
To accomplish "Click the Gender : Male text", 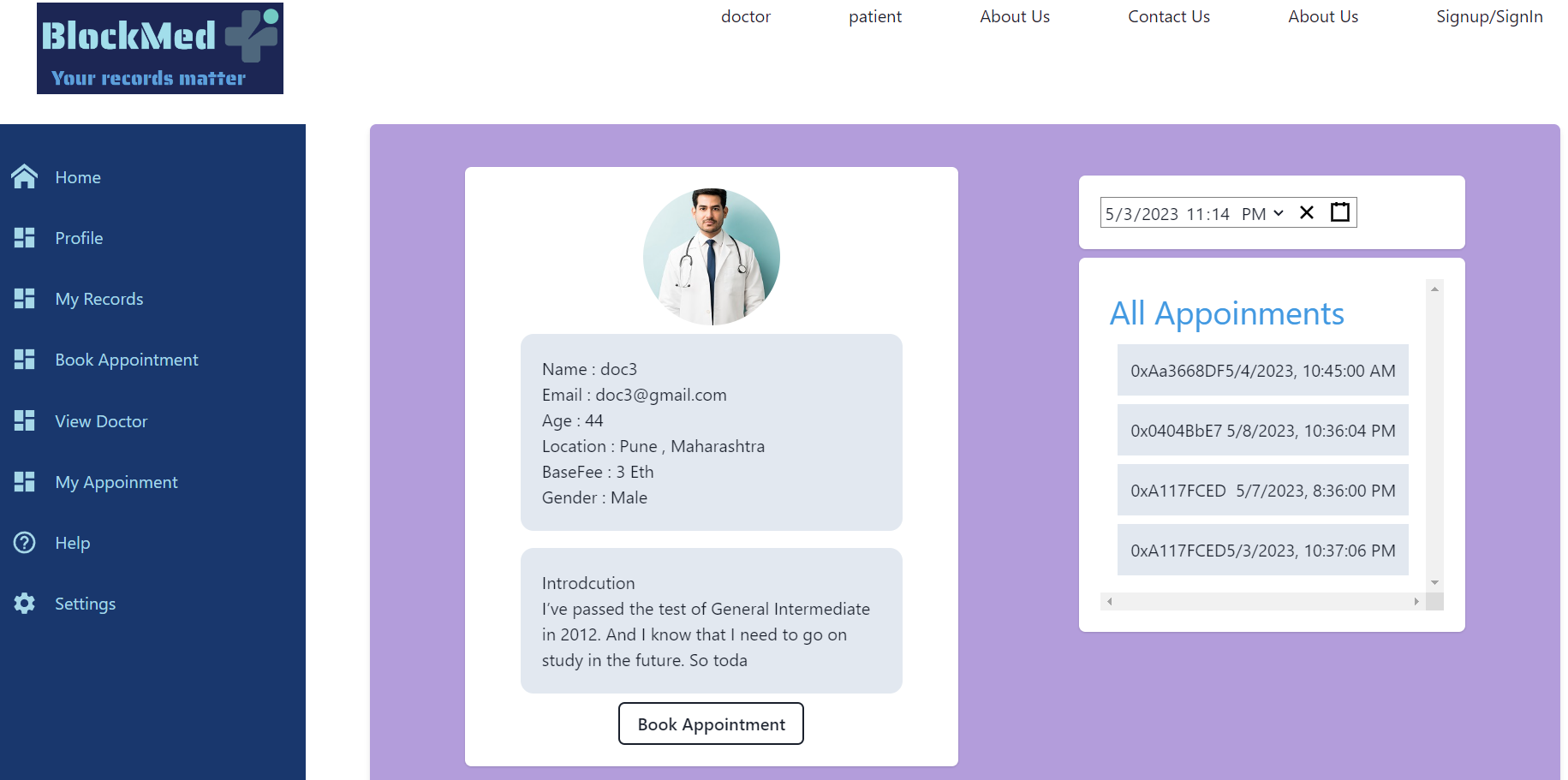I will click(x=594, y=497).
